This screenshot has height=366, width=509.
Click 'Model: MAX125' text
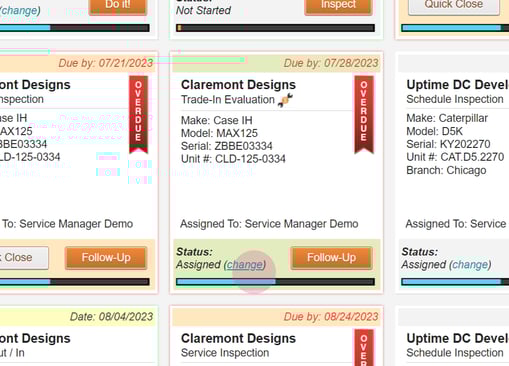pos(219,133)
